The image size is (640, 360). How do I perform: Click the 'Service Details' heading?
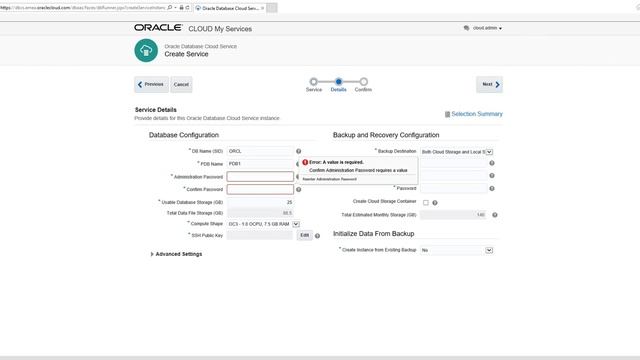(156, 110)
